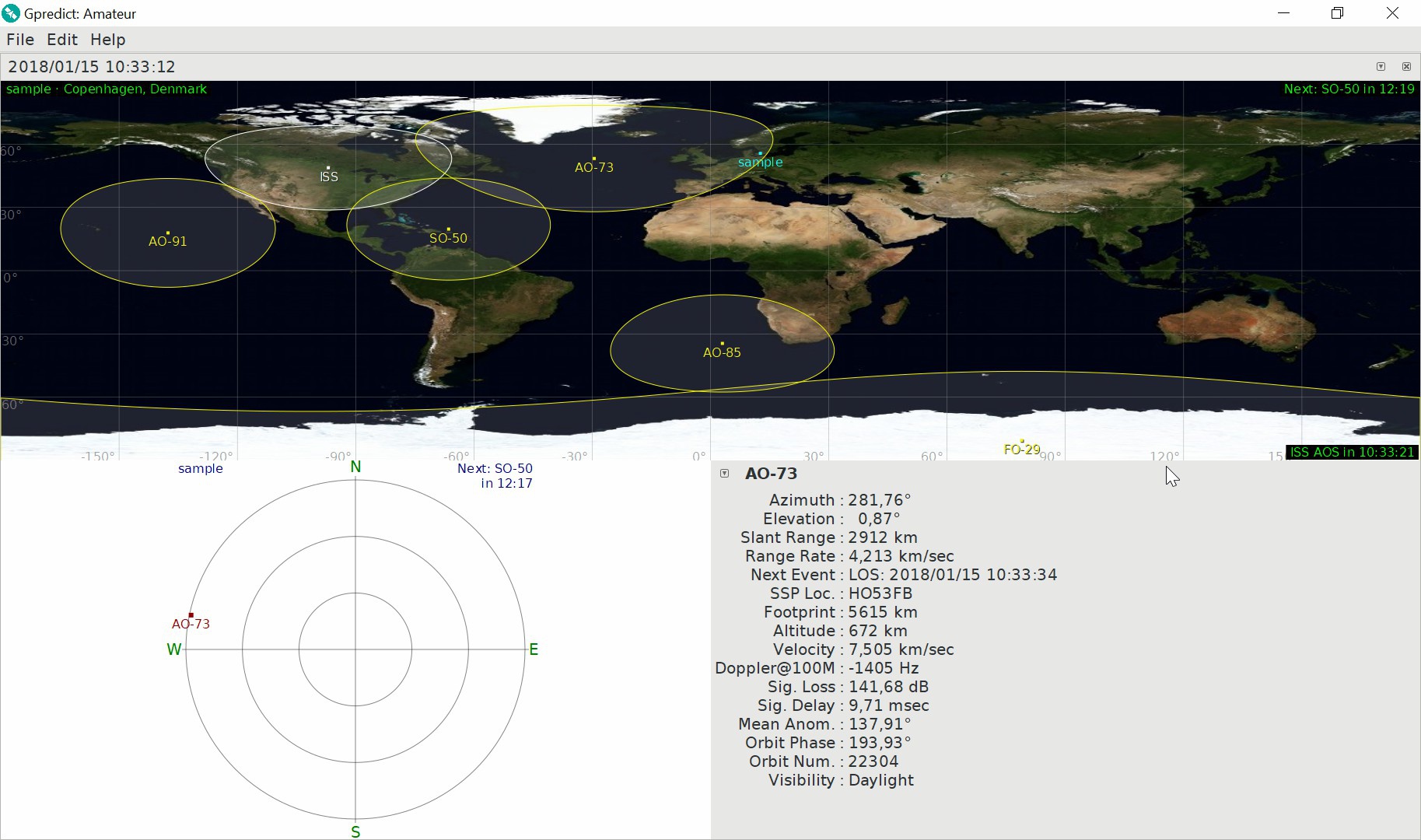Click the AO-73 marker in the polar view
Image resolution: width=1421 pixels, height=840 pixels.
click(191, 621)
